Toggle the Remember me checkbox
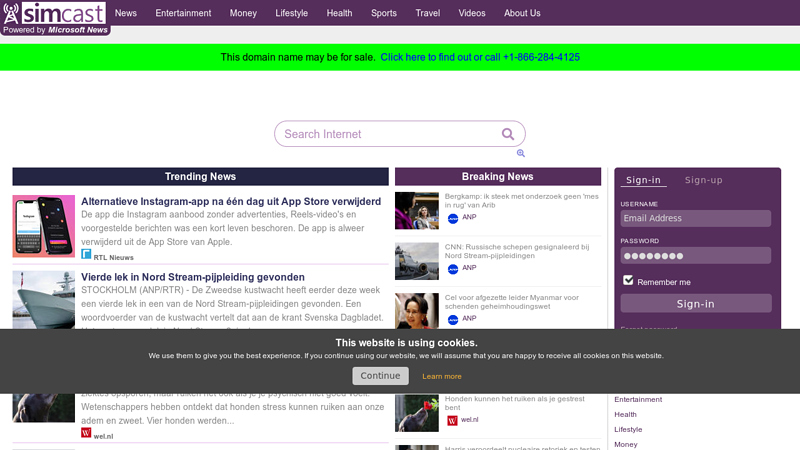The width and height of the screenshot is (800, 450). (628, 280)
